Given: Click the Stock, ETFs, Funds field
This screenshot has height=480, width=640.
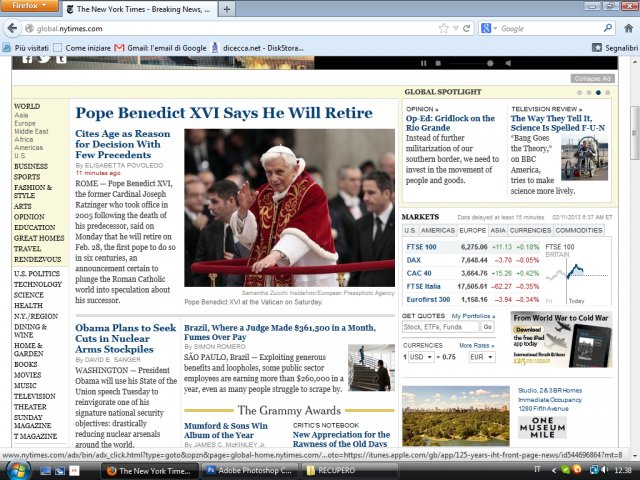Looking at the screenshot, I should (440, 327).
